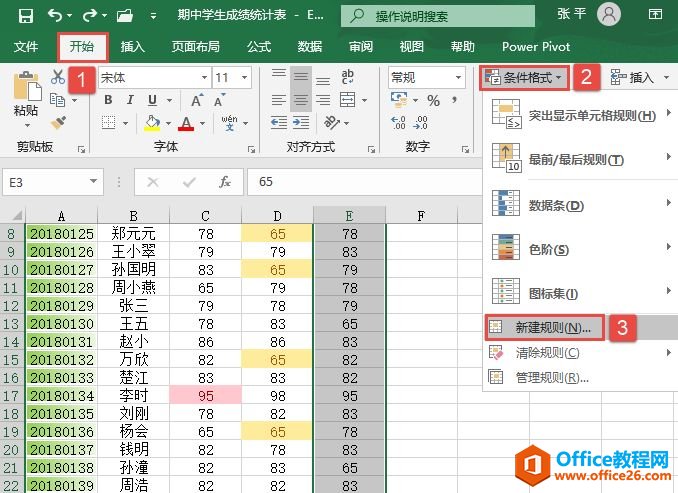This screenshot has height=493, width=678.
Task: Apply red font color A
Action: (186, 123)
